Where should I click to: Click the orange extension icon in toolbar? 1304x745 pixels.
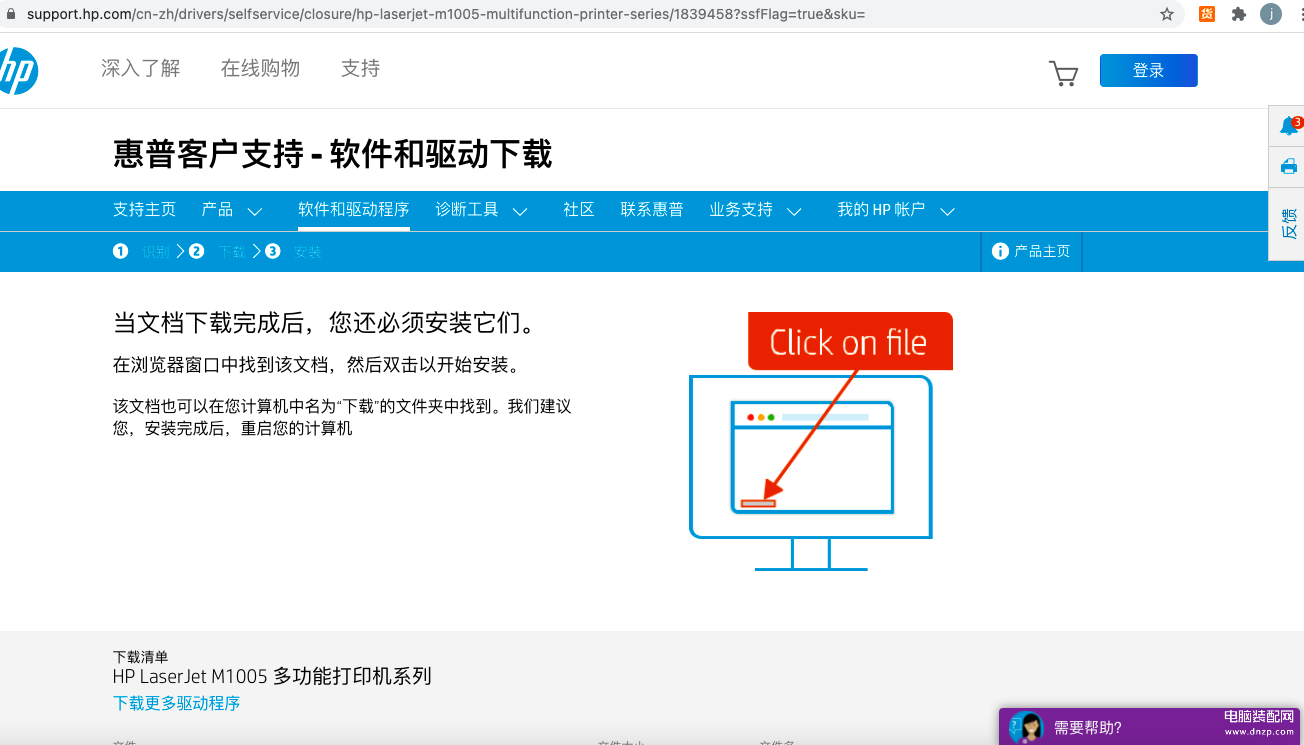(x=1207, y=14)
